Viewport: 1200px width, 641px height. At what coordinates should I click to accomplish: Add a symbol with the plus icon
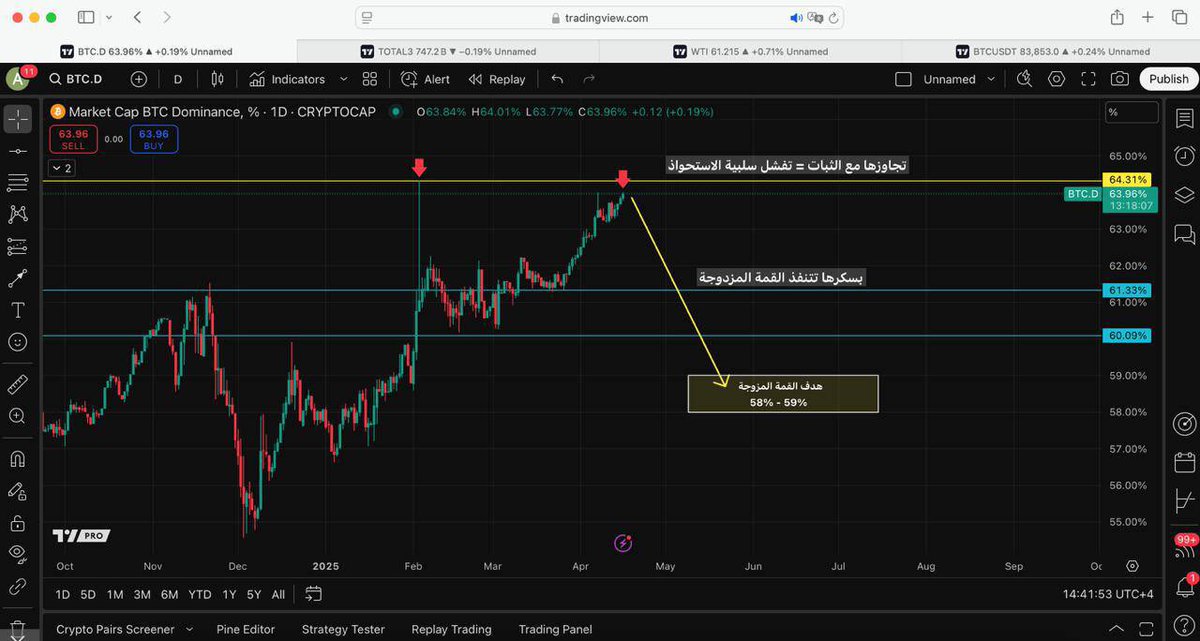click(138, 79)
